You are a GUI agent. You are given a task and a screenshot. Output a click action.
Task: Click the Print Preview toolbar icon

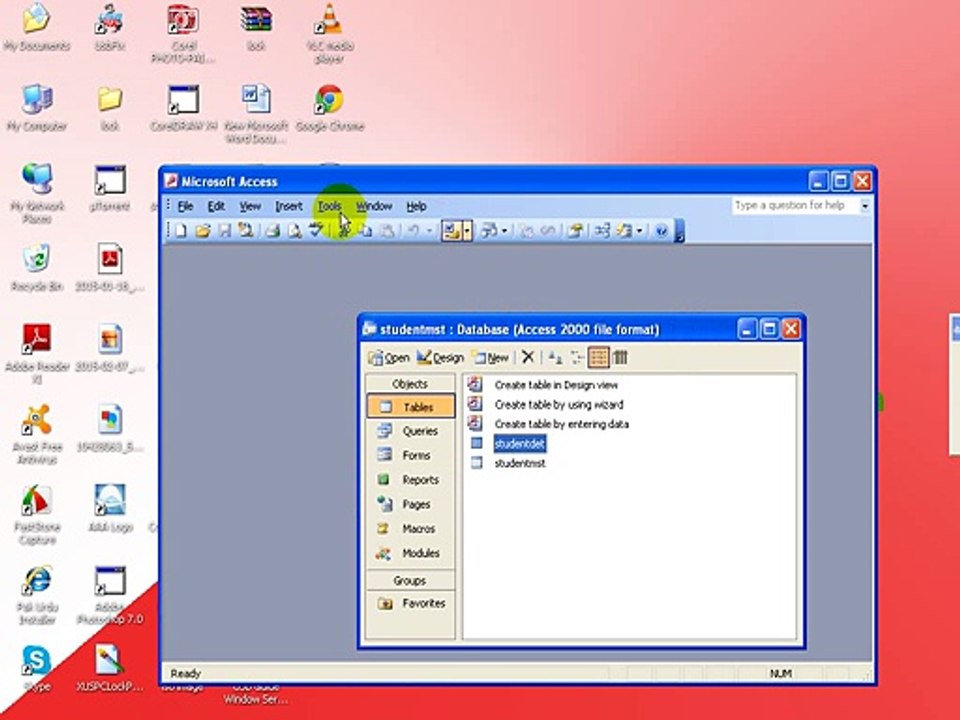(294, 231)
